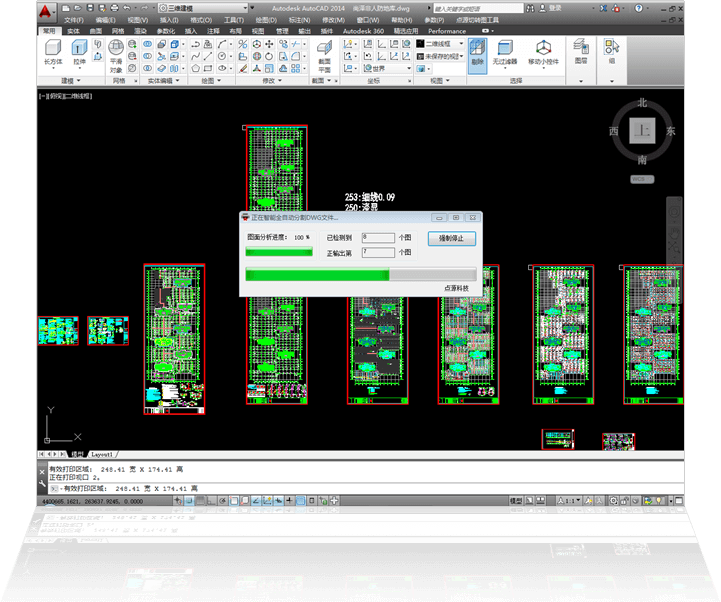Click the 点源科技 link in dialog
Screen dimensions: 721x602
(458, 288)
